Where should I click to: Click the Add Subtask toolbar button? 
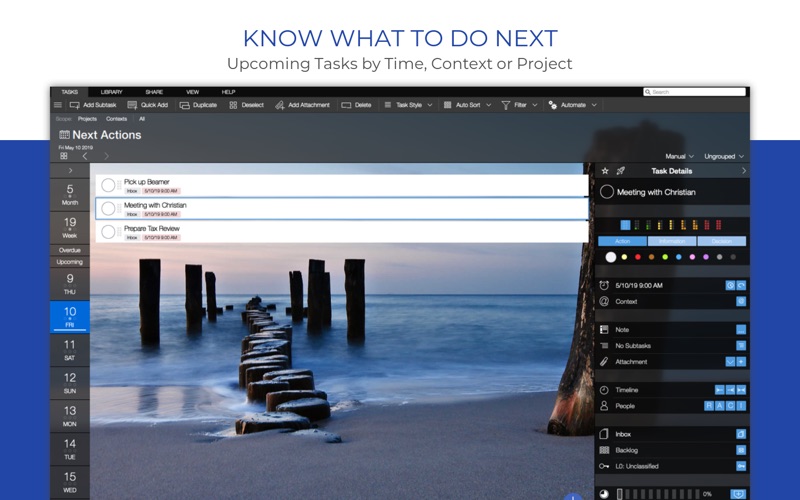93,105
